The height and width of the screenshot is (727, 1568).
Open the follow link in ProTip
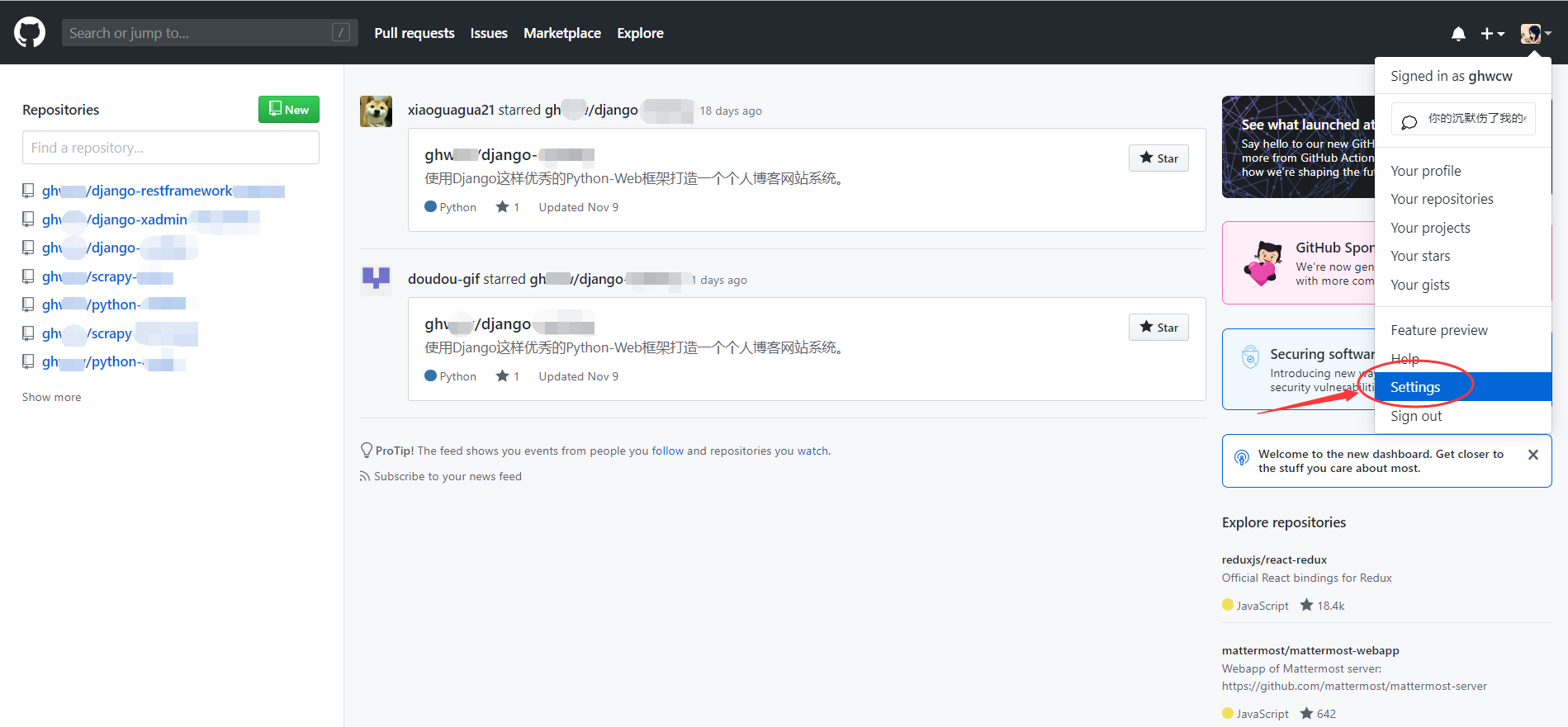[667, 451]
